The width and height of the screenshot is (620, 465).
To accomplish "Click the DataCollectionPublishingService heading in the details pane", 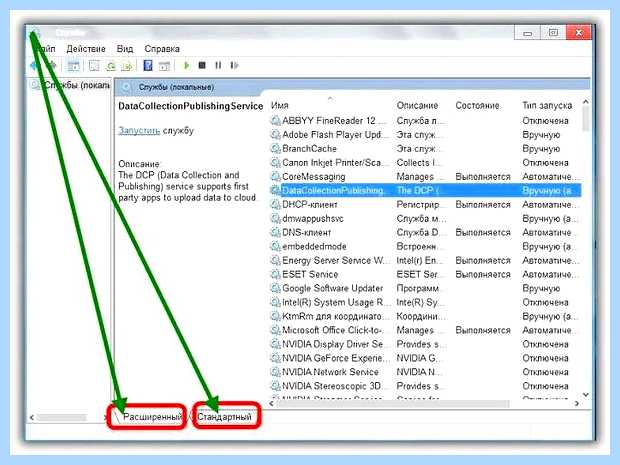I will click(x=191, y=106).
